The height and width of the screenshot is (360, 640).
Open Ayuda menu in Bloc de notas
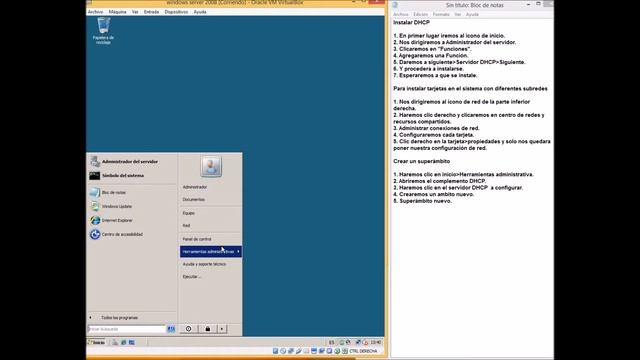click(472, 14)
